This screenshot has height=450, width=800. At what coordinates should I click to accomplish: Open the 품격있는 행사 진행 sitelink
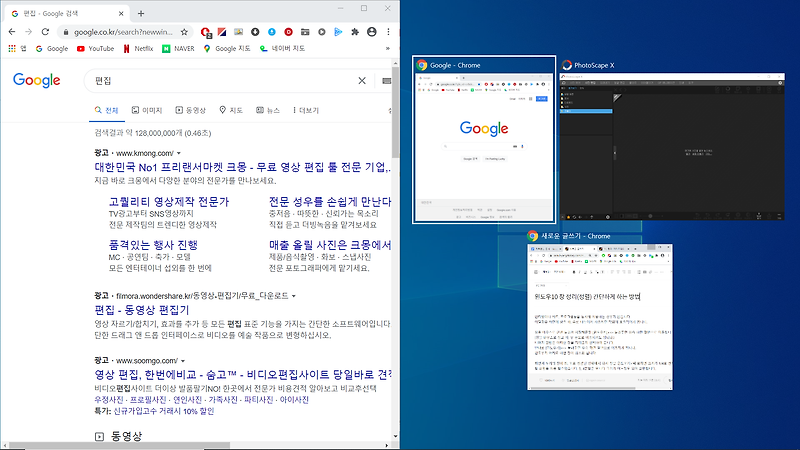[x=153, y=245]
